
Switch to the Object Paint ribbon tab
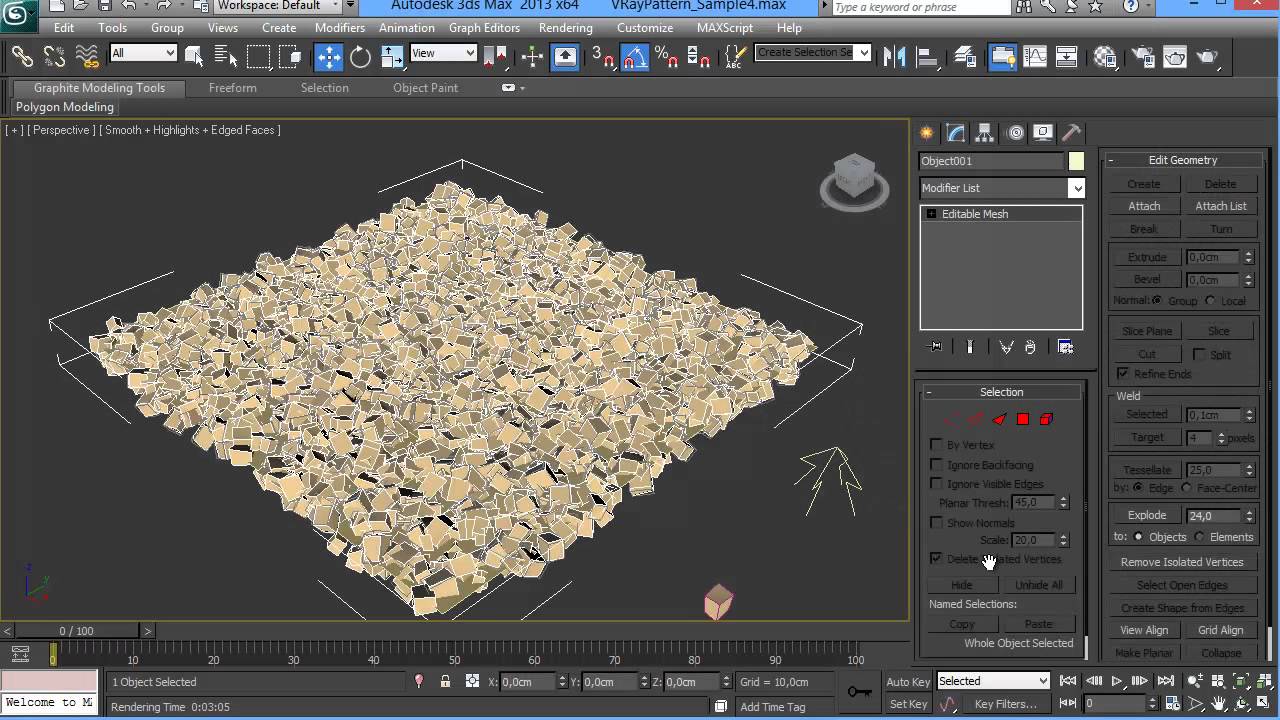[x=425, y=88]
